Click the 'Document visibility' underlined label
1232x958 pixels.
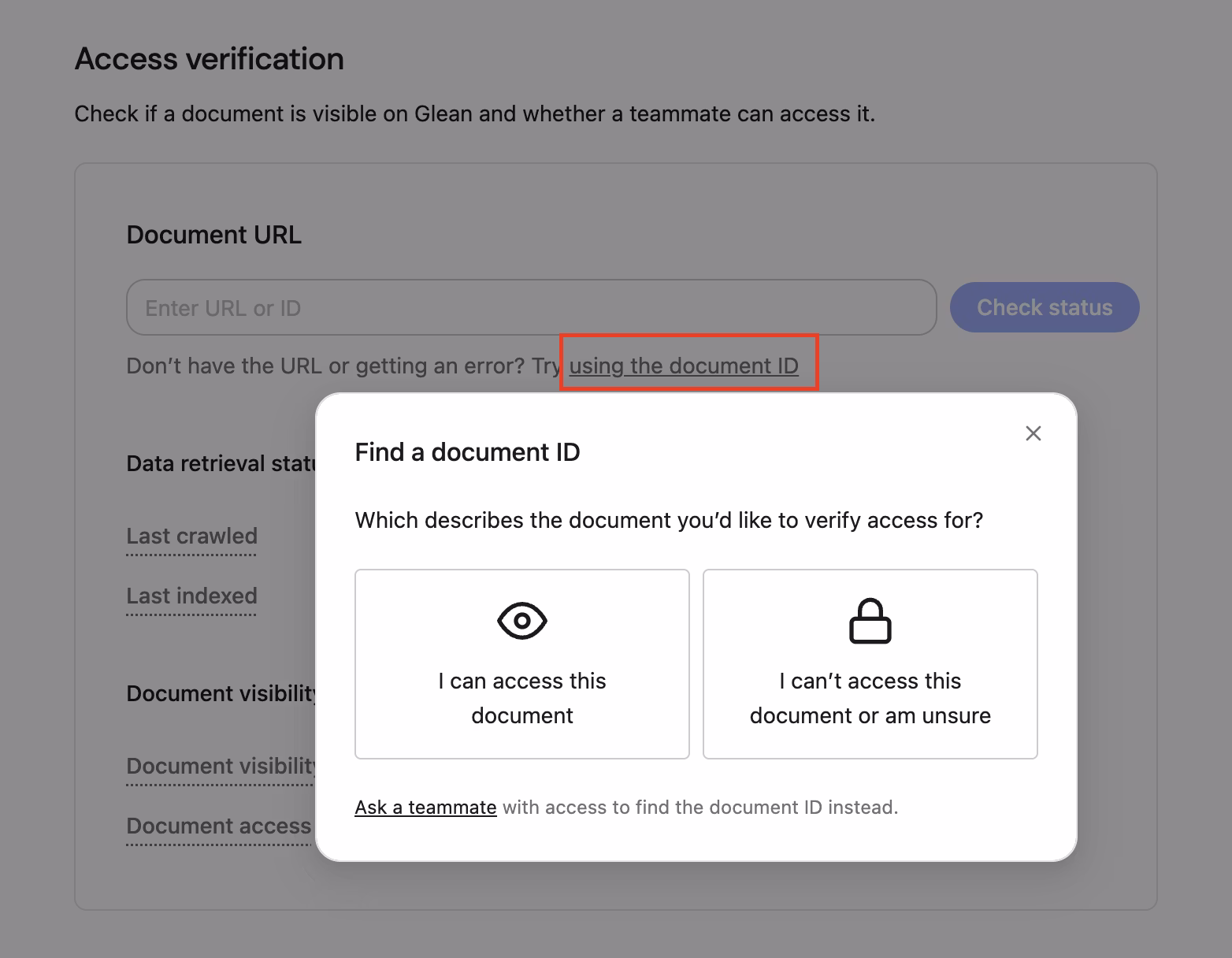pyautogui.click(x=221, y=766)
